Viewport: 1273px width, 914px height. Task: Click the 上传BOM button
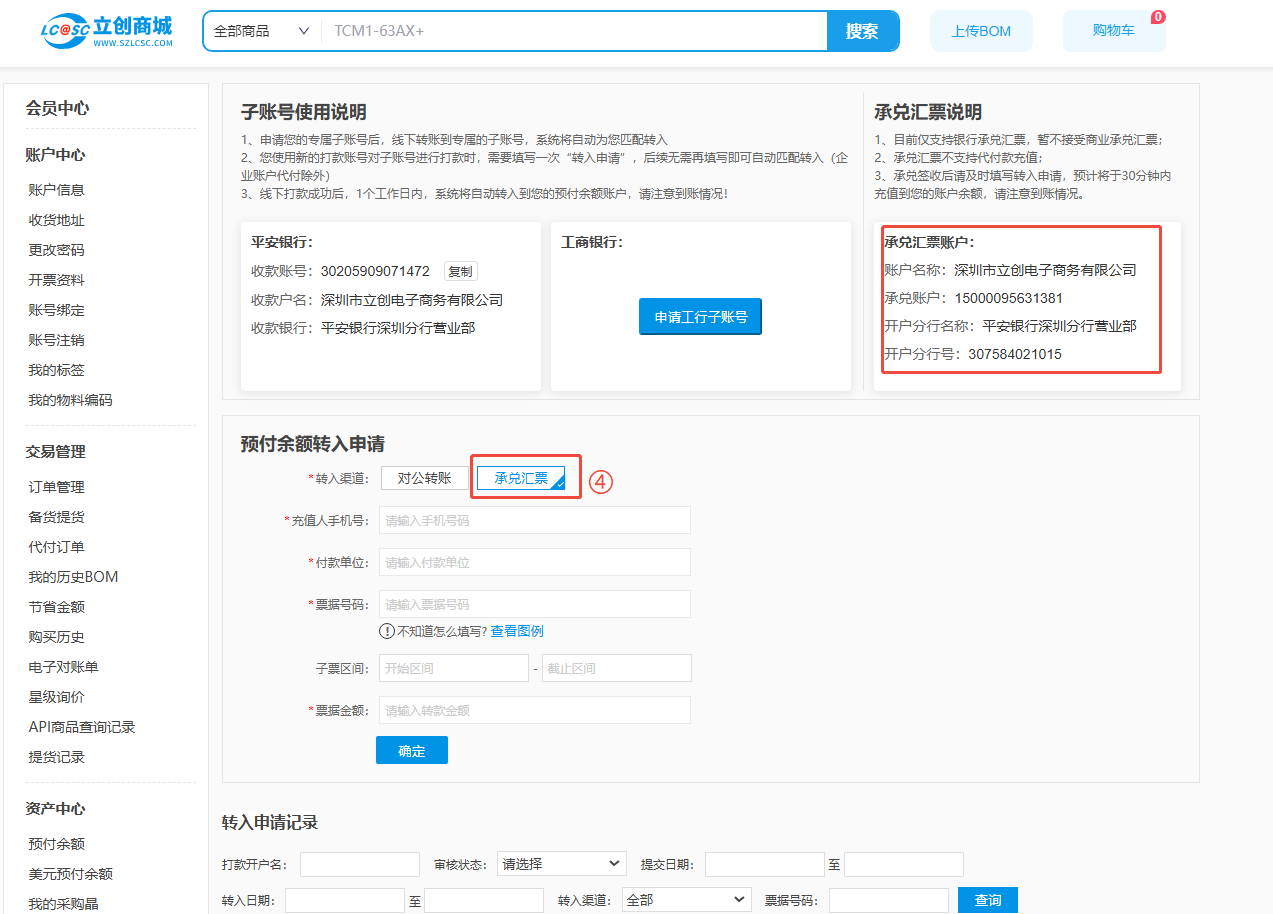(x=980, y=31)
